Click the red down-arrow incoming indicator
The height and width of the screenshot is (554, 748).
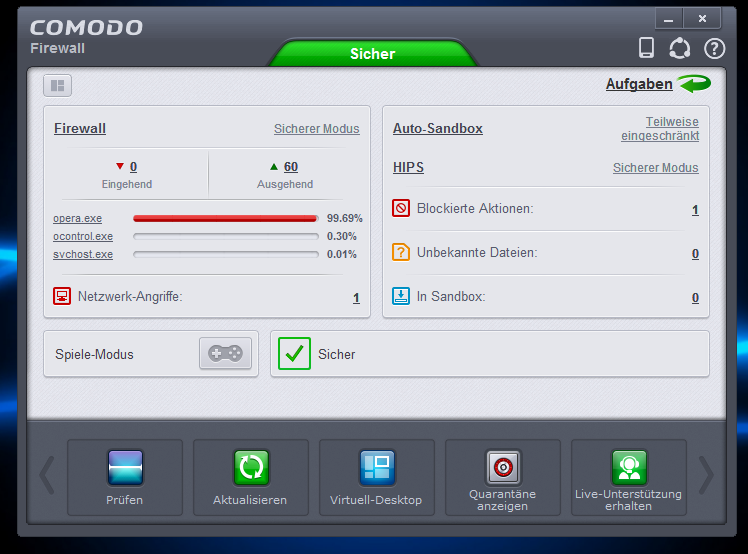pos(120,166)
